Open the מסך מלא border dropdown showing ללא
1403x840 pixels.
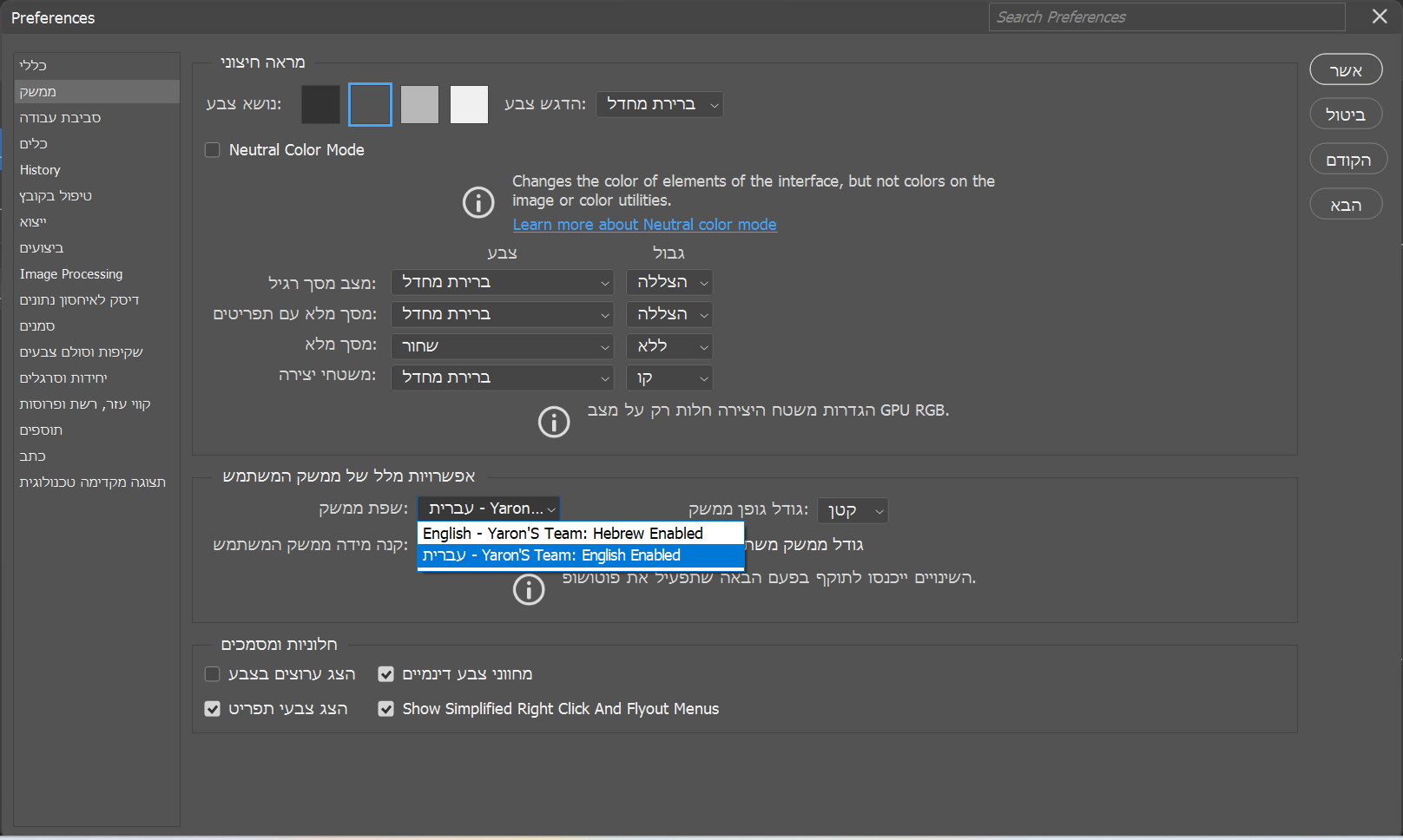pyautogui.click(x=669, y=346)
